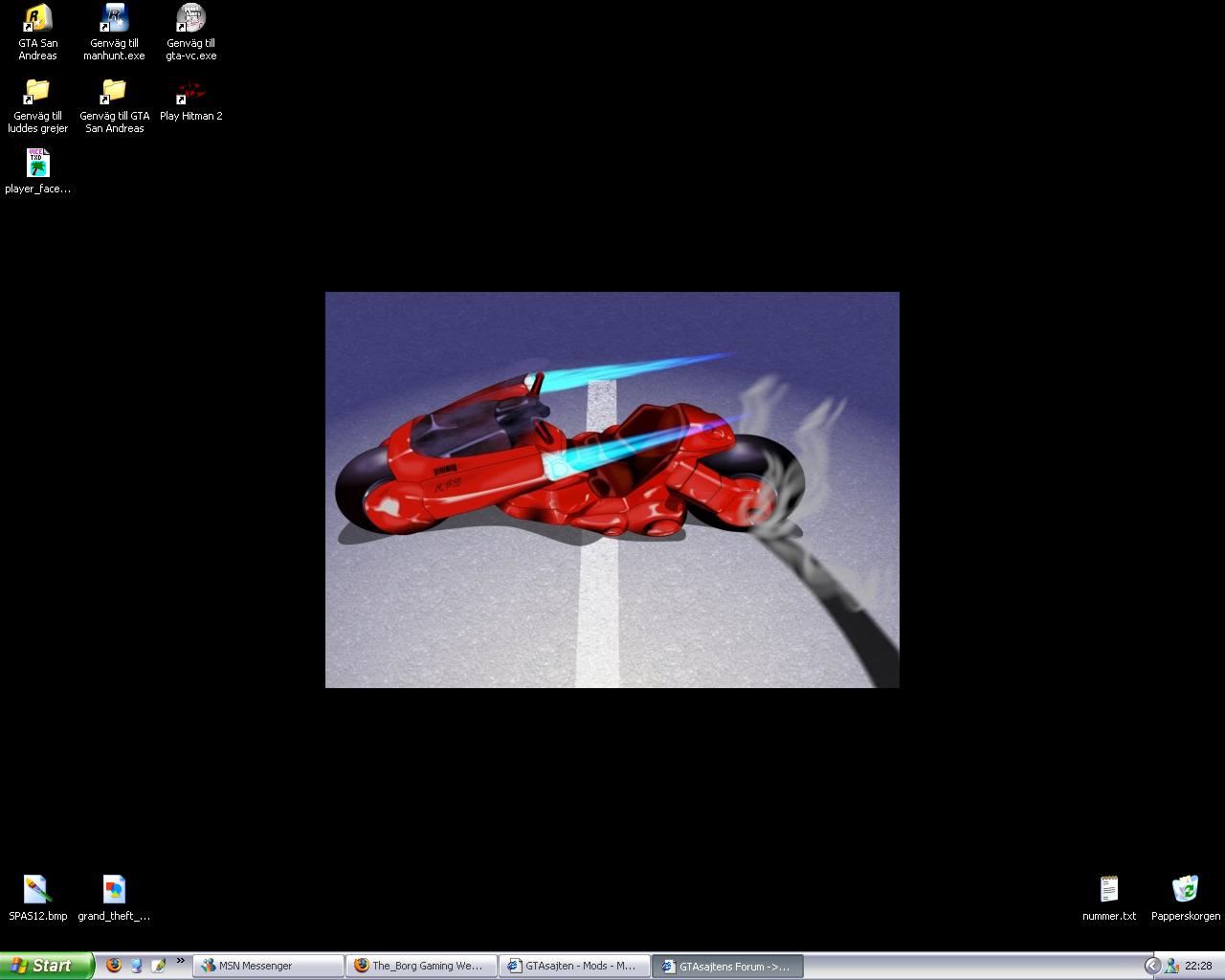The height and width of the screenshot is (980, 1225).
Task: Select the nummer.txt file icon
Action: [1109, 898]
